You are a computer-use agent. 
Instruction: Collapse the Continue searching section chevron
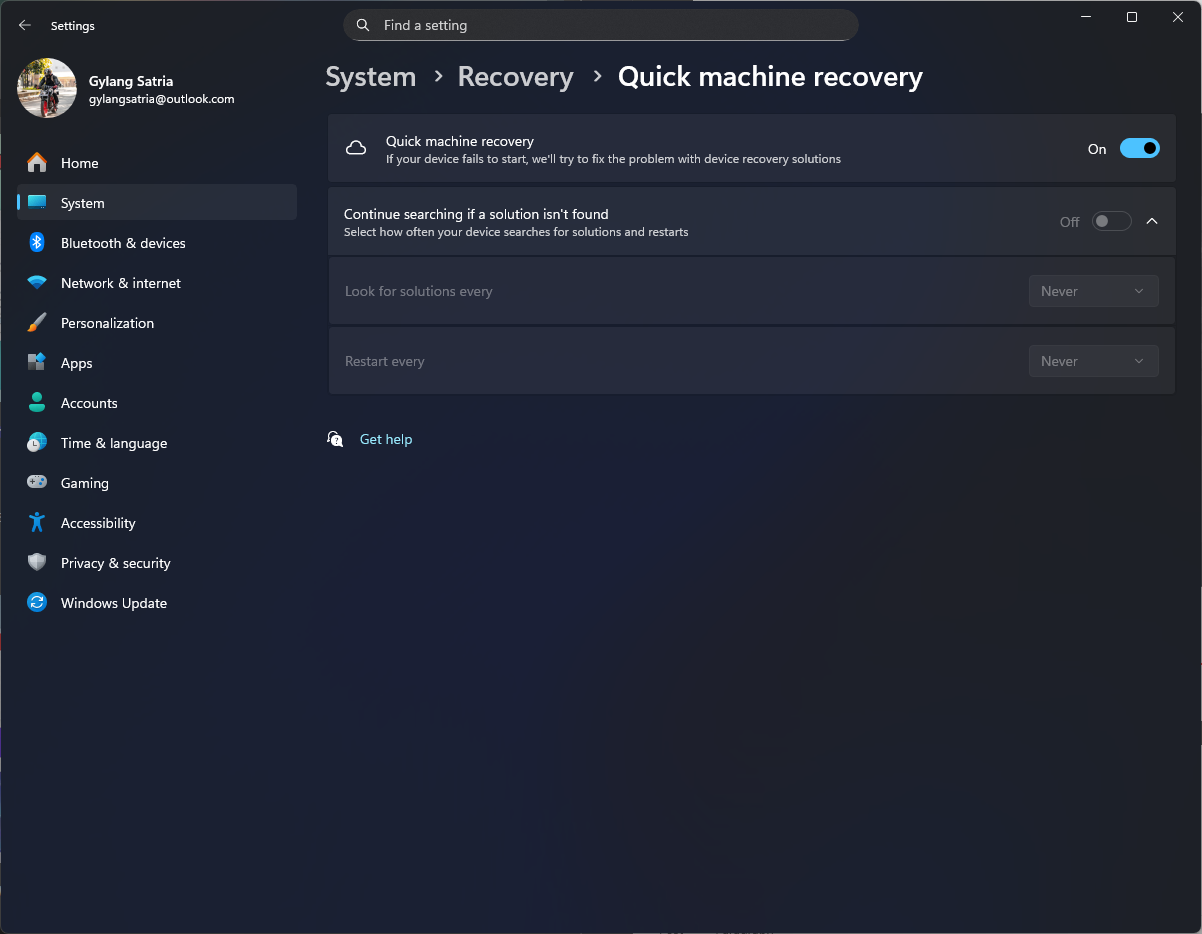1152,222
